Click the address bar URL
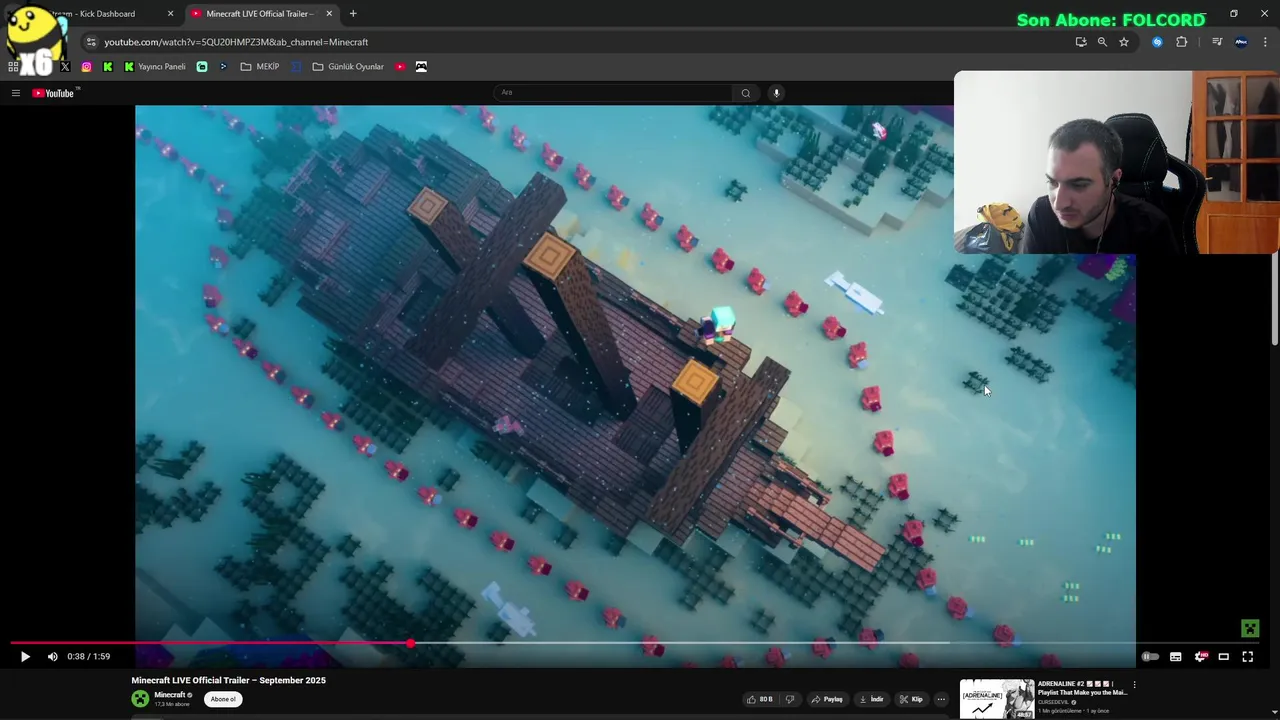The width and height of the screenshot is (1280, 720). (236, 42)
